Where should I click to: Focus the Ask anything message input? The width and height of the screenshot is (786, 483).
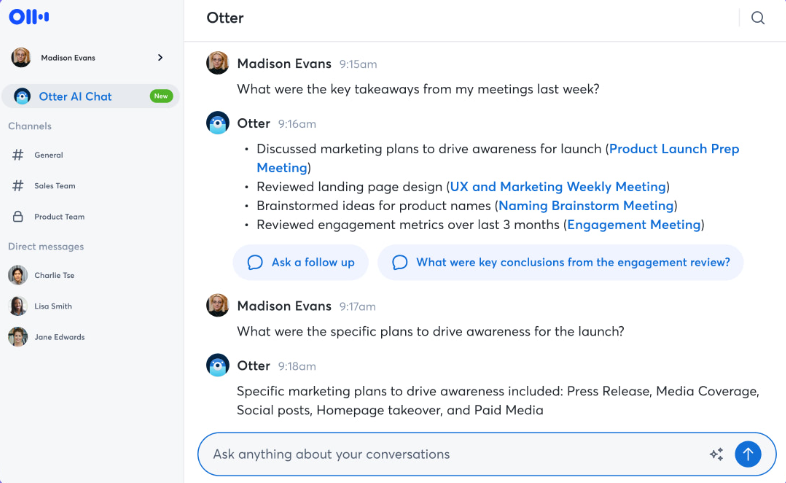pyautogui.click(x=450, y=454)
